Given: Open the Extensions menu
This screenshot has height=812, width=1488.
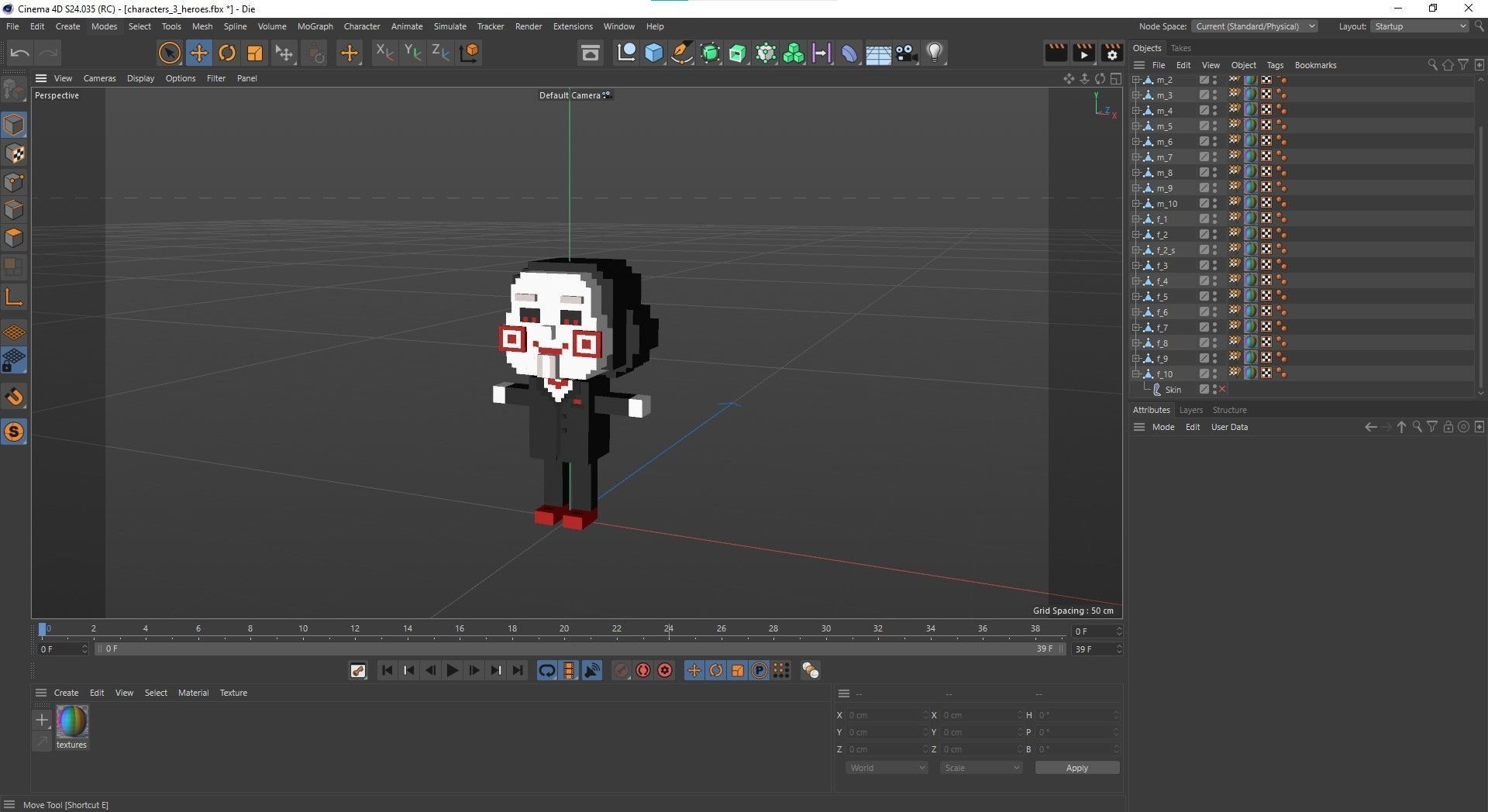Looking at the screenshot, I should (573, 26).
